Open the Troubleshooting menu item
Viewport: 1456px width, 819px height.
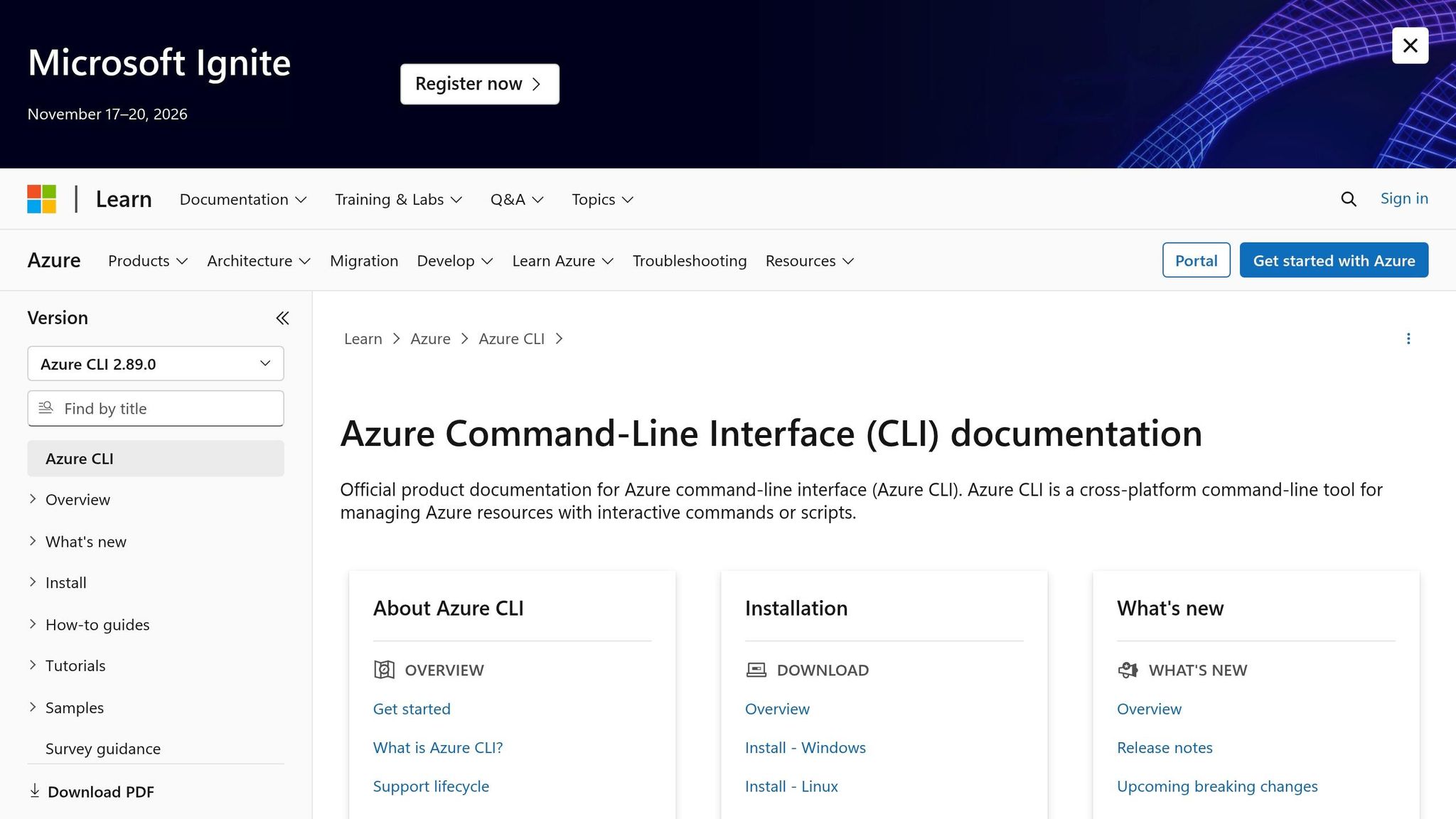pyautogui.click(x=690, y=261)
